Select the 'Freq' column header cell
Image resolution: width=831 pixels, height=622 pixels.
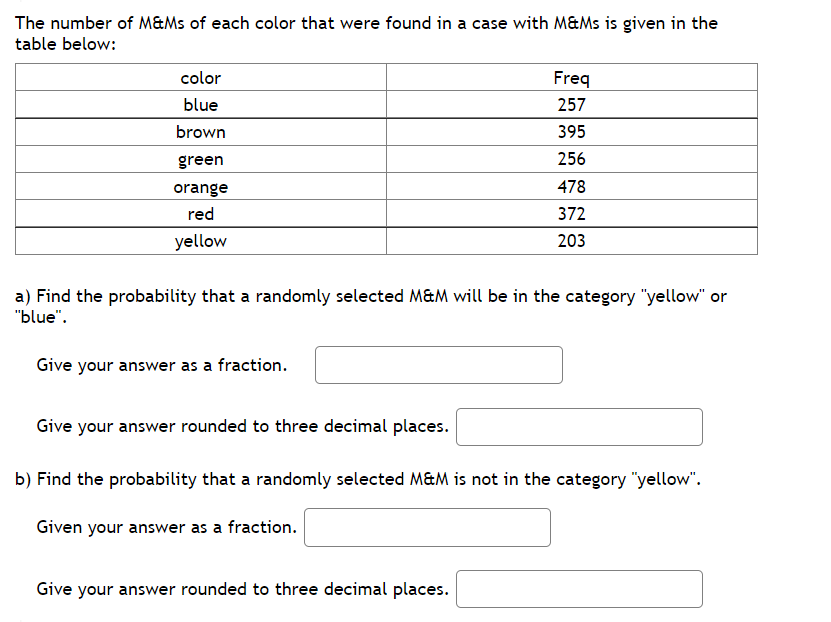[571, 77]
